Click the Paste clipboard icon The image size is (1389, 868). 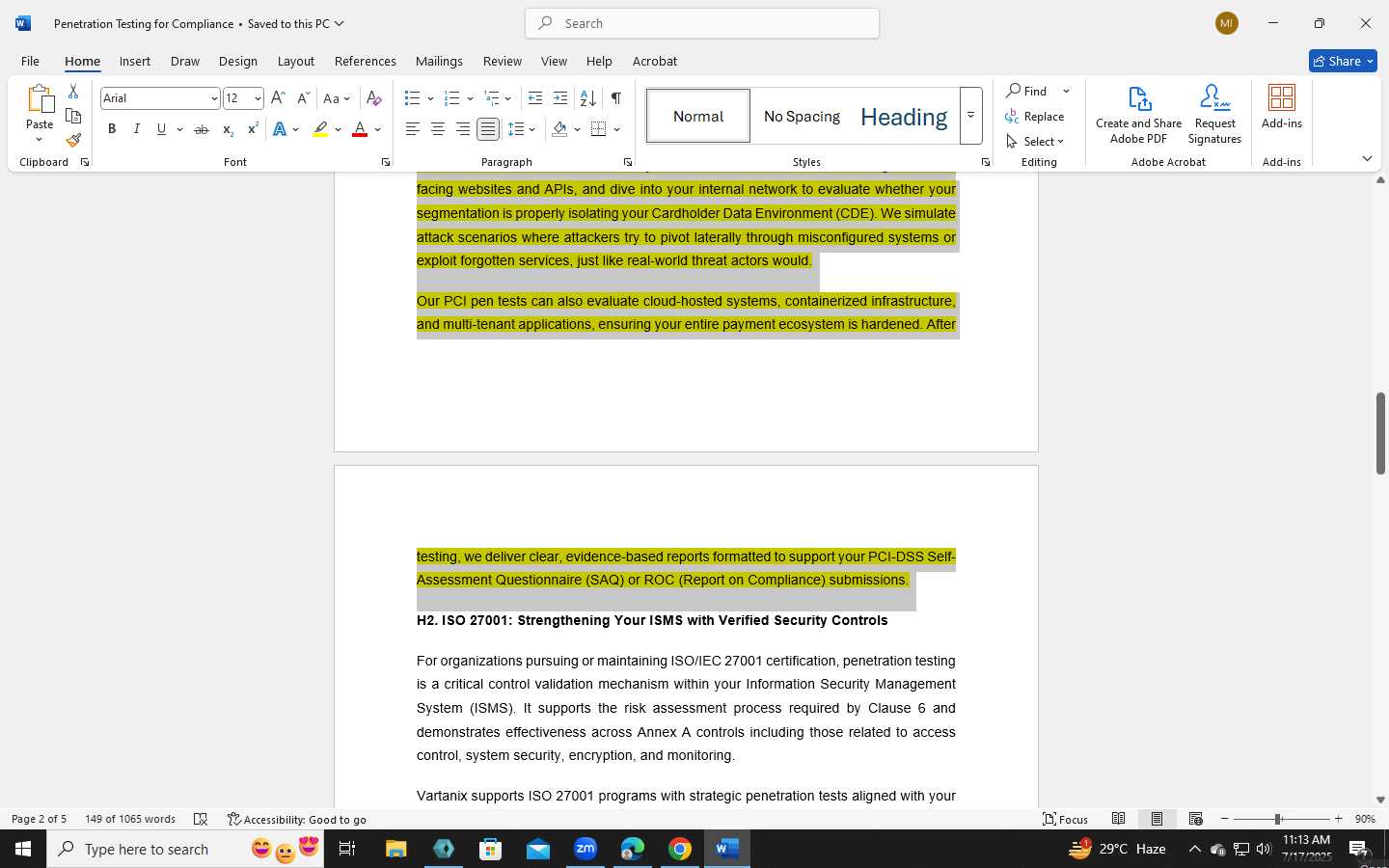click(40, 99)
